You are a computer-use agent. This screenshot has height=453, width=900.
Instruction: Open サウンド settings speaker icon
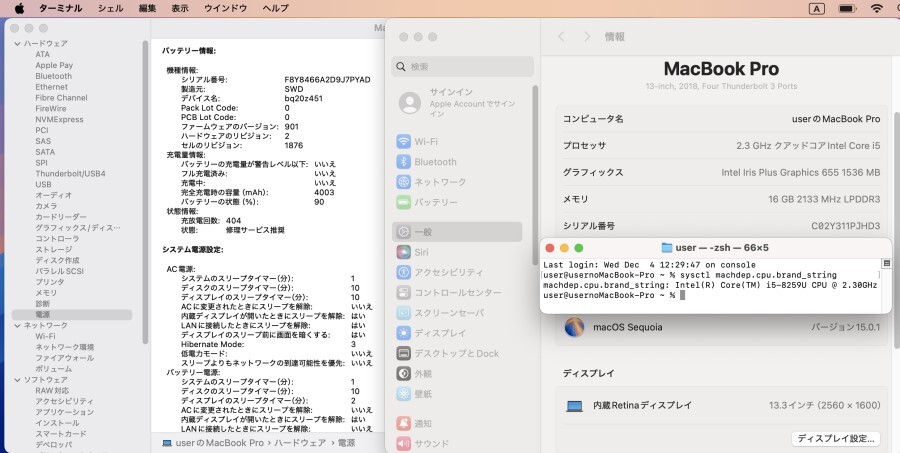404,443
